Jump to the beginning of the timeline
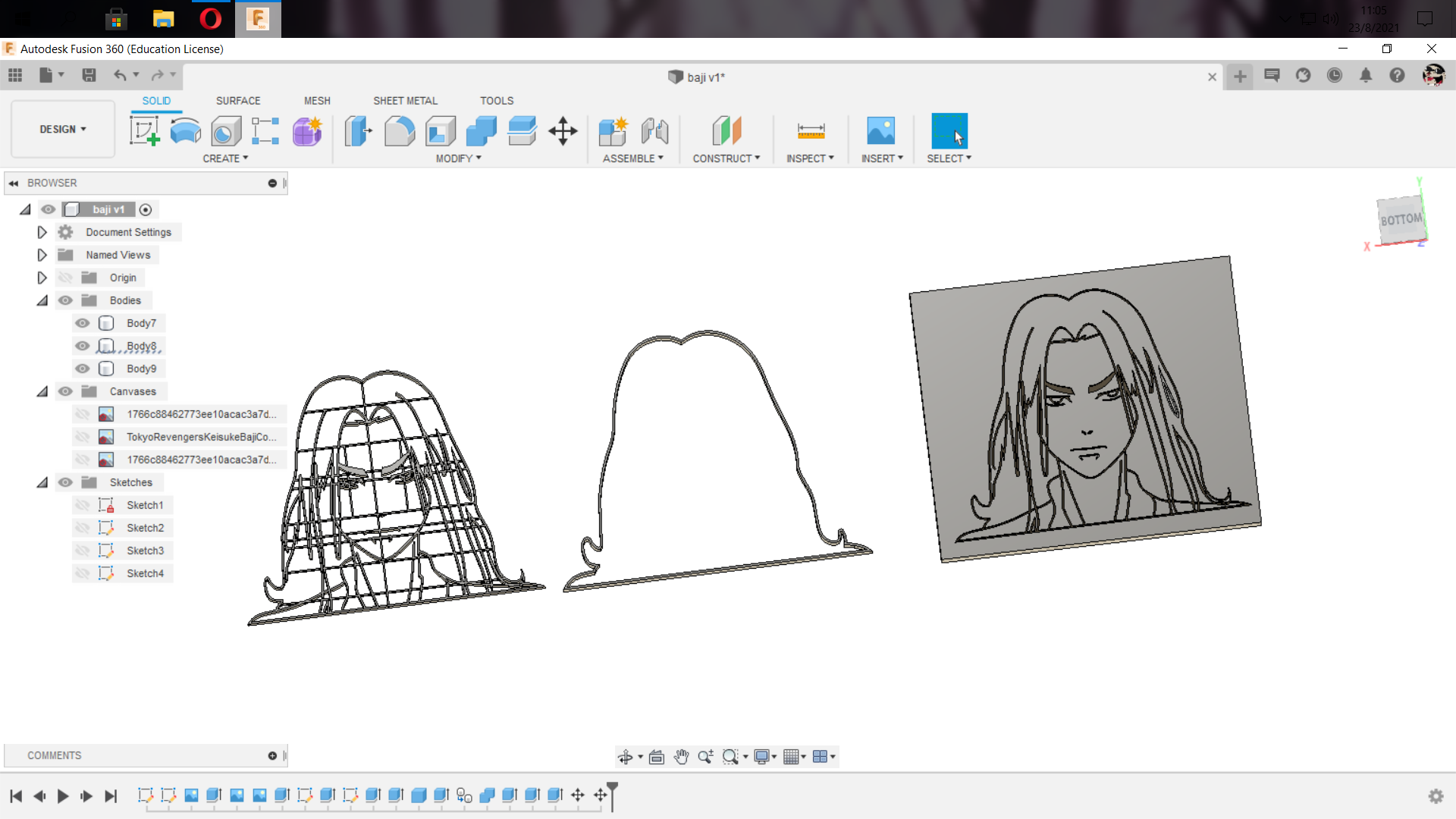Image resolution: width=1456 pixels, height=819 pixels. coord(16,795)
